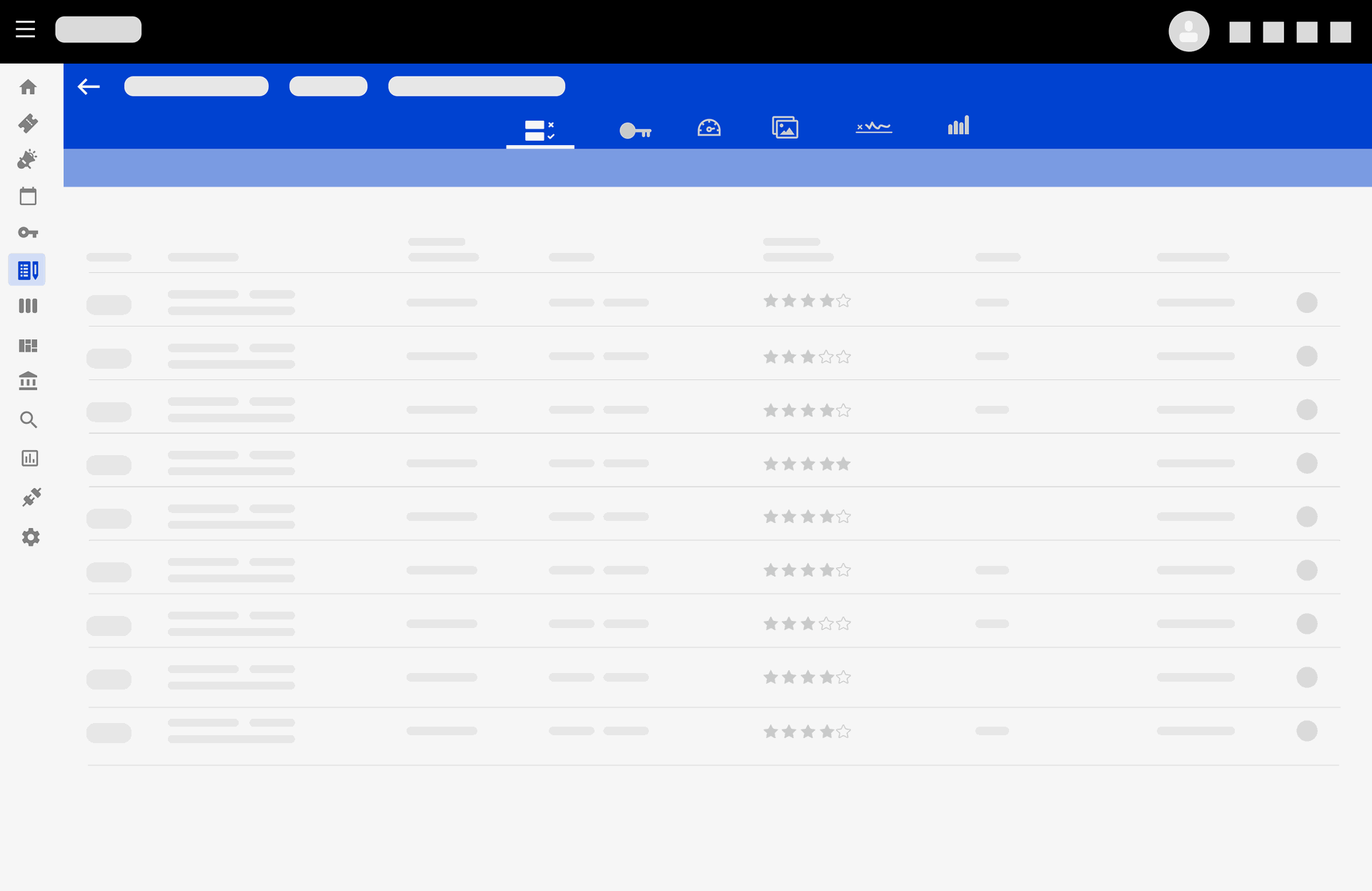This screenshot has width=1372, height=891.
Task: Open the calendar icon in sidebar
Action: 28,196
